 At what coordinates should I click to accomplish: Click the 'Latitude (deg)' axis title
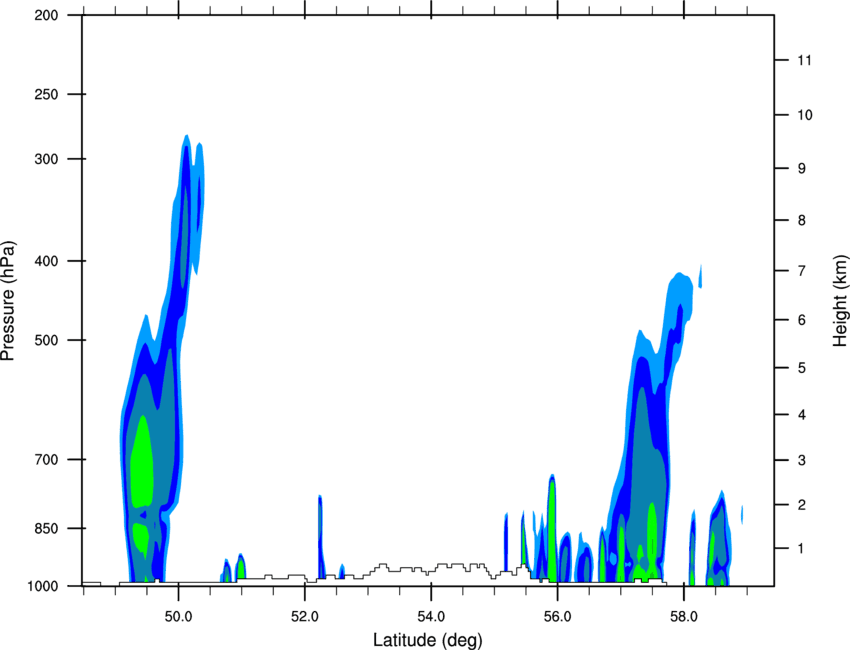tap(428, 640)
